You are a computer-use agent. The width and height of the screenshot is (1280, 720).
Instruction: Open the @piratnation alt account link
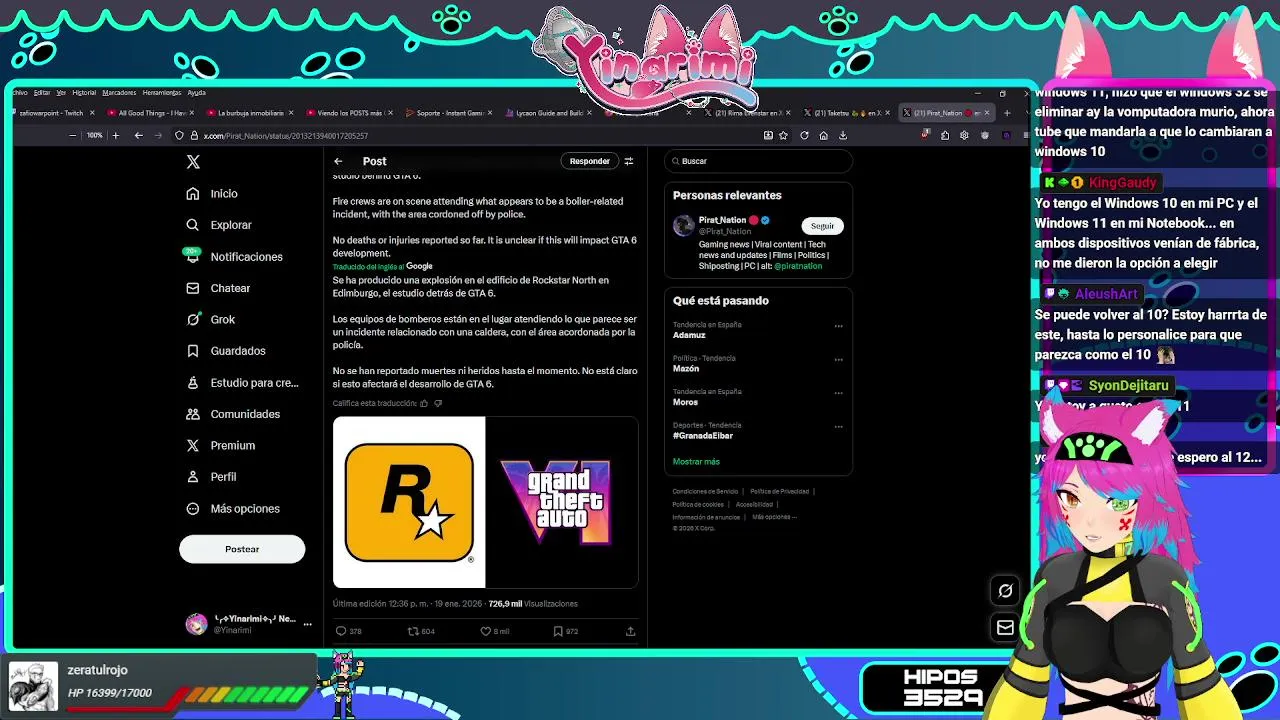[x=797, y=267]
